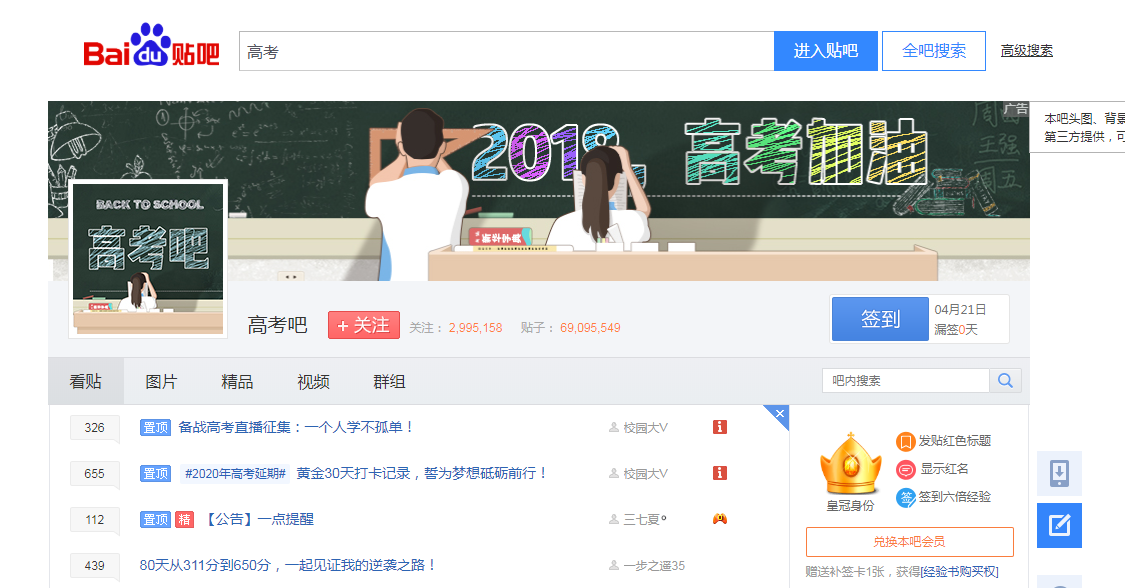Screen dimensions: 1125x588
Task: Follow the forum with the +关注 button
Action: 364,326
